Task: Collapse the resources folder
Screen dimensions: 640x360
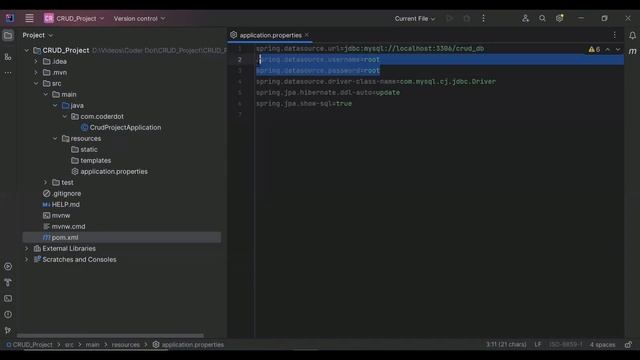Action: tap(55, 138)
